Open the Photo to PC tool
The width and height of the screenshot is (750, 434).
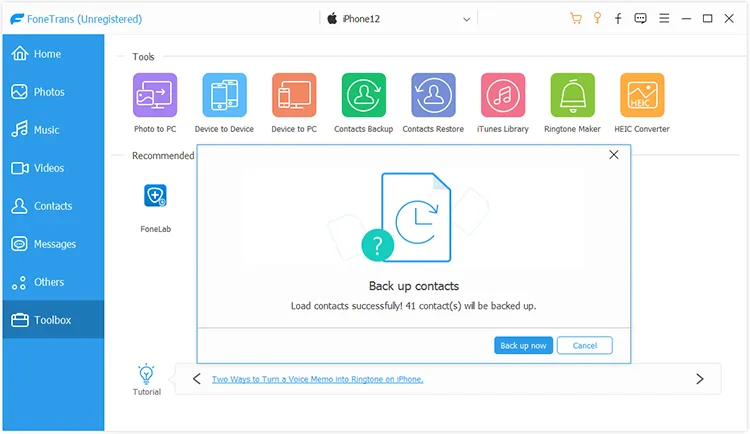click(154, 95)
